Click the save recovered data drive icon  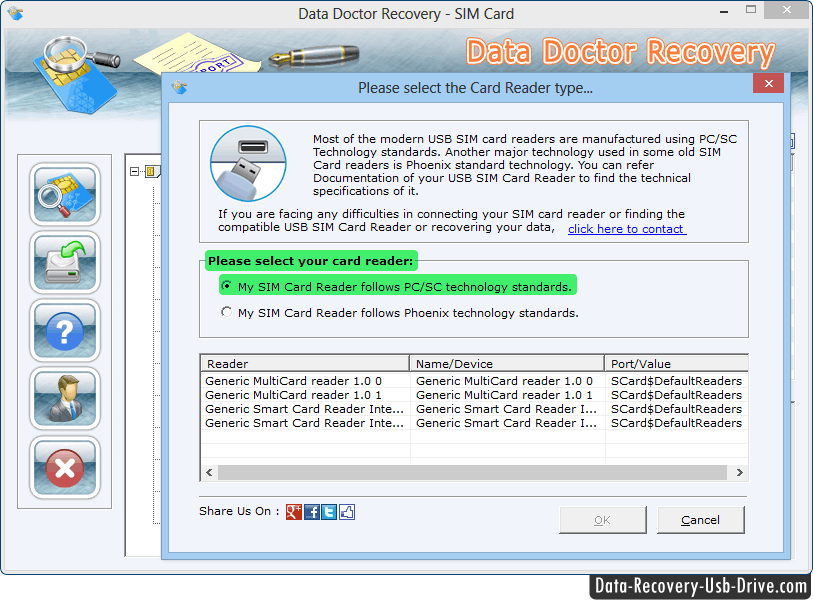coord(65,262)
